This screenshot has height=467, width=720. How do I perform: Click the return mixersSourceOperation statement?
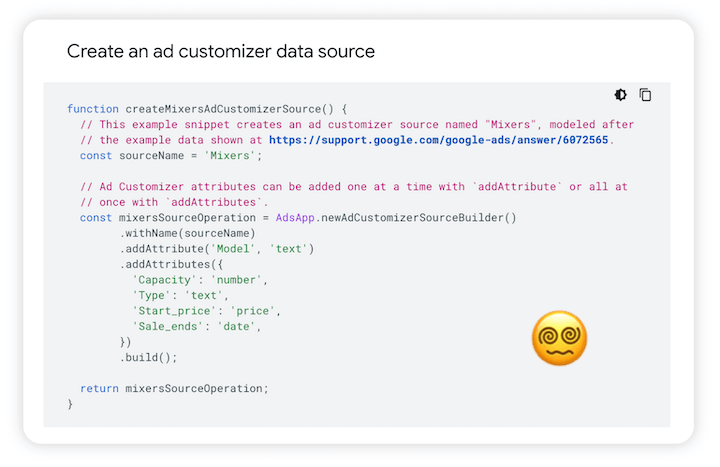tap(174, 388)
